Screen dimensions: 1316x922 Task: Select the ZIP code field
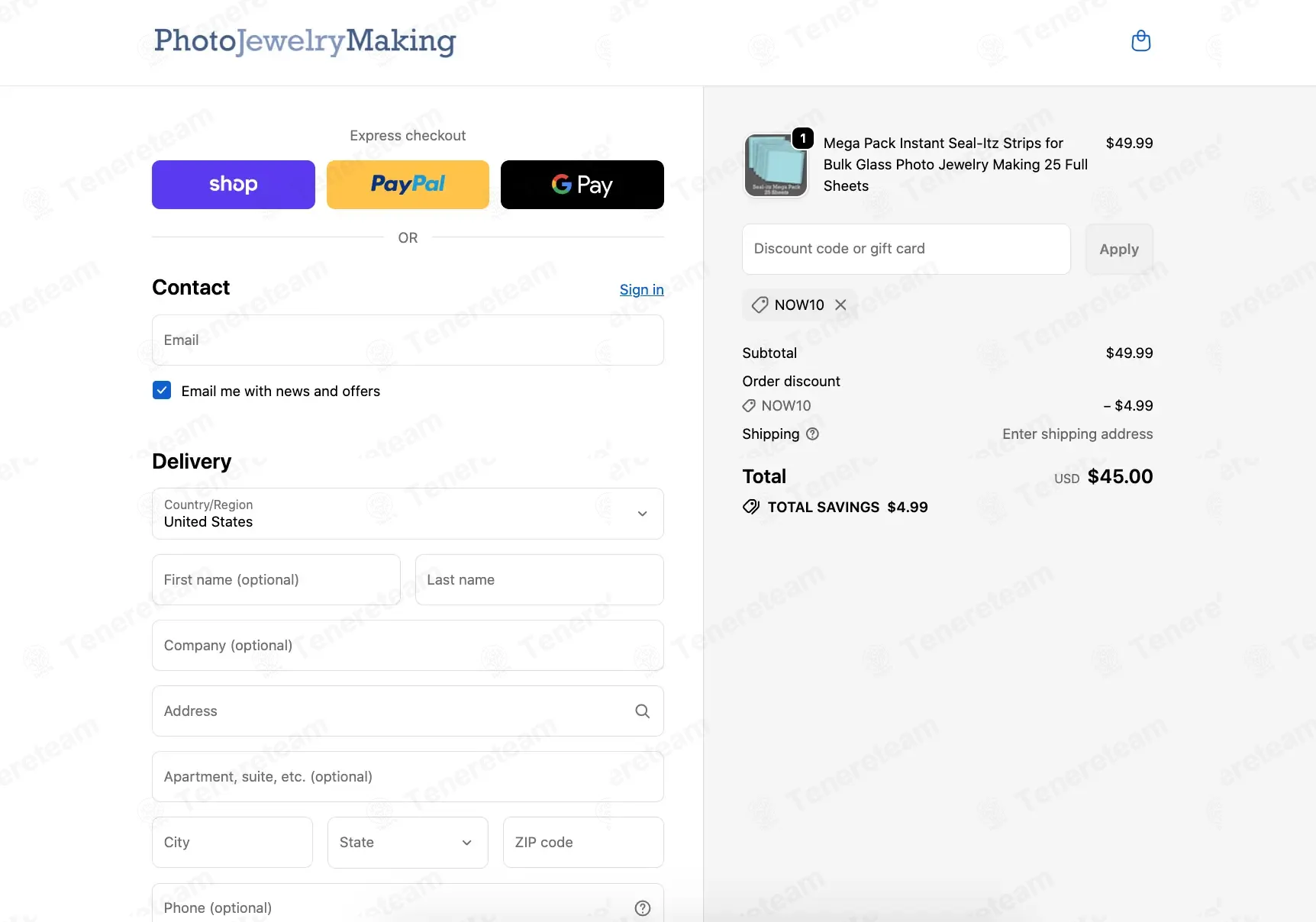click(x=583, y=842)
